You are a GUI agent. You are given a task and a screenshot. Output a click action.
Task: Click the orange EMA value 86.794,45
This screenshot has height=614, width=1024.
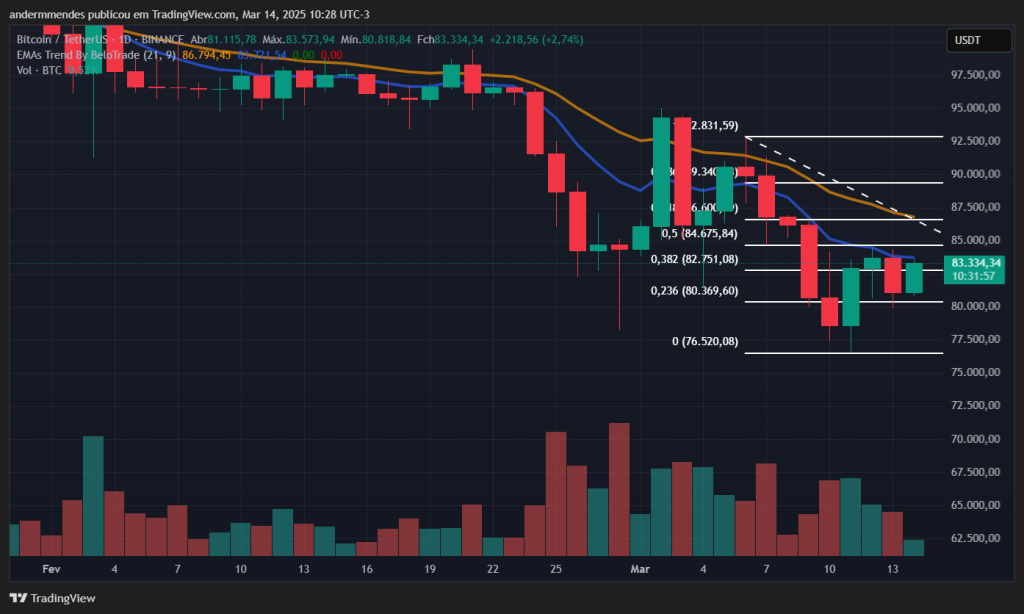[206, 55]
